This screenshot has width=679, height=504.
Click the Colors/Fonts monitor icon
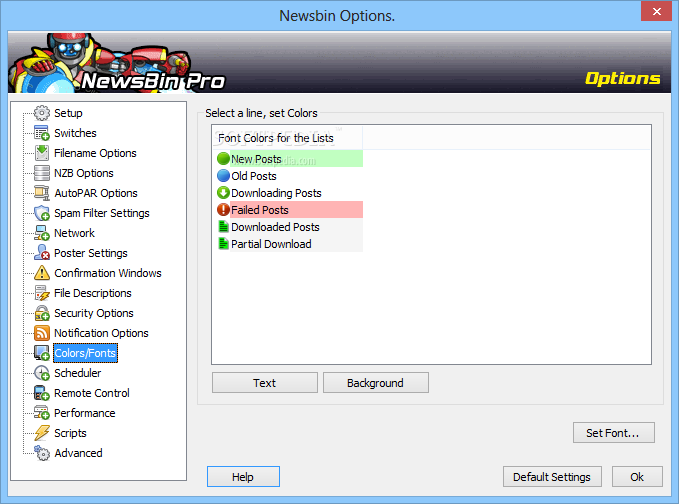[42, 353]
